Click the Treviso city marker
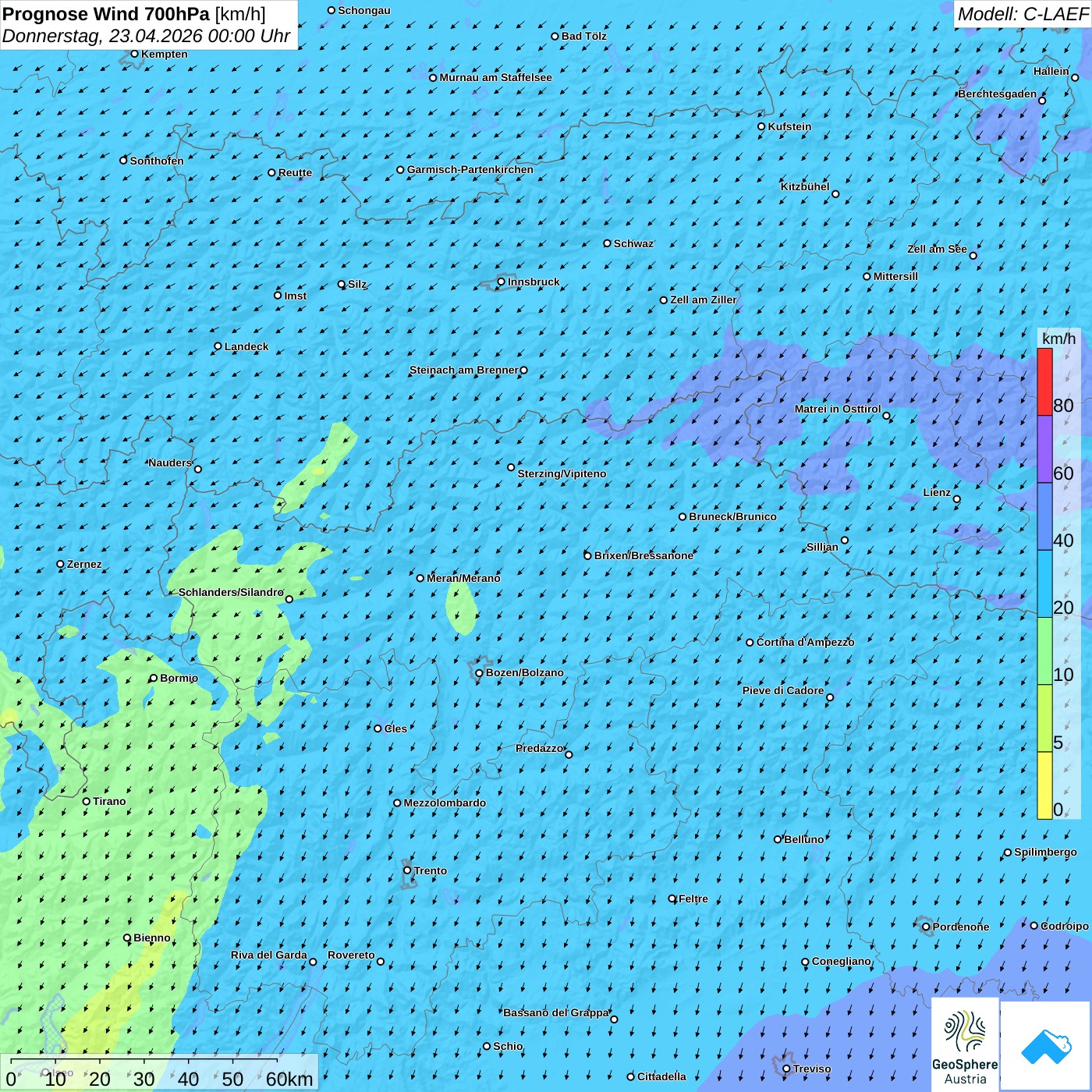 [x=787, y=1069]
